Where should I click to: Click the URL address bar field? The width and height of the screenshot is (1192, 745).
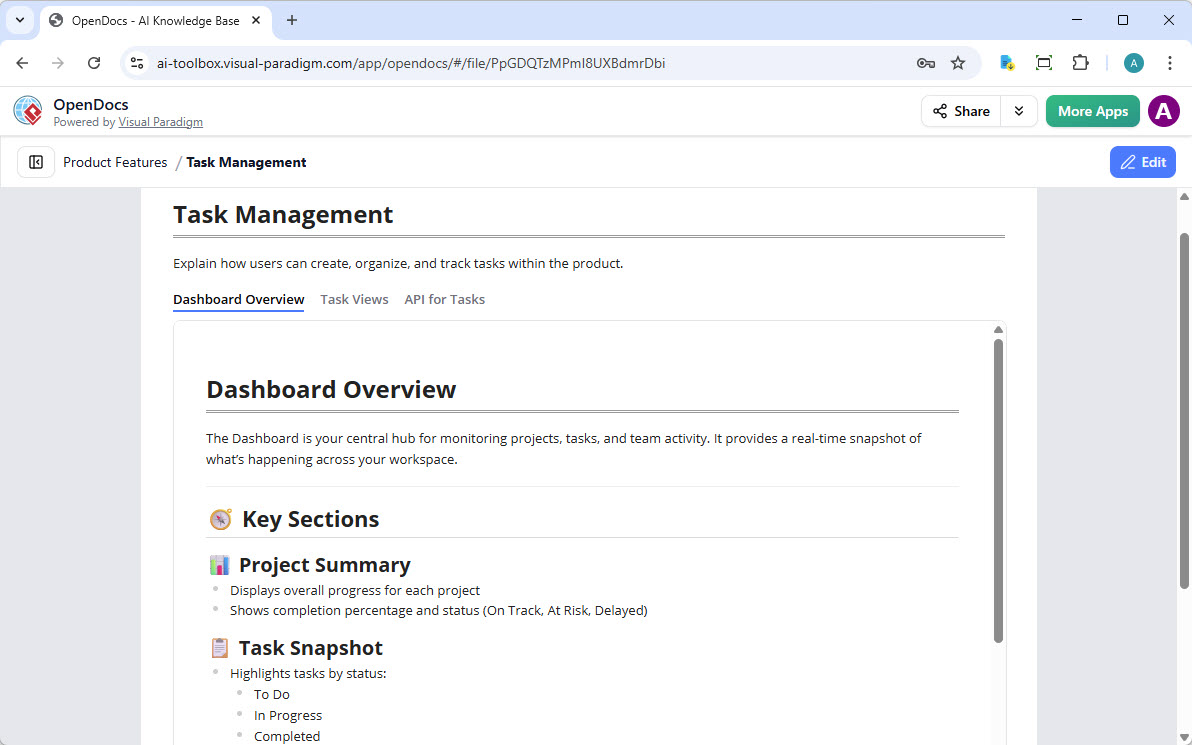pyautogui.click(x=520, y=63)
